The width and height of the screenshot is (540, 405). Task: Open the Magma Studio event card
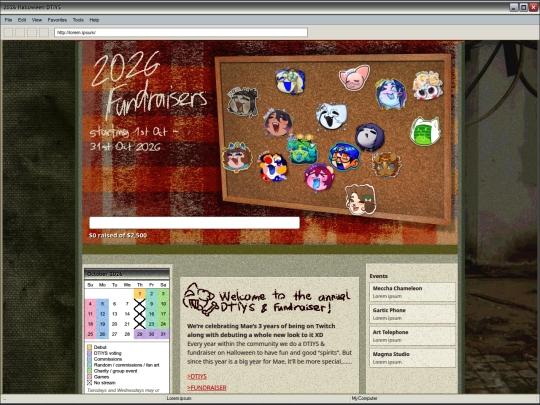(x=412, y=358)
